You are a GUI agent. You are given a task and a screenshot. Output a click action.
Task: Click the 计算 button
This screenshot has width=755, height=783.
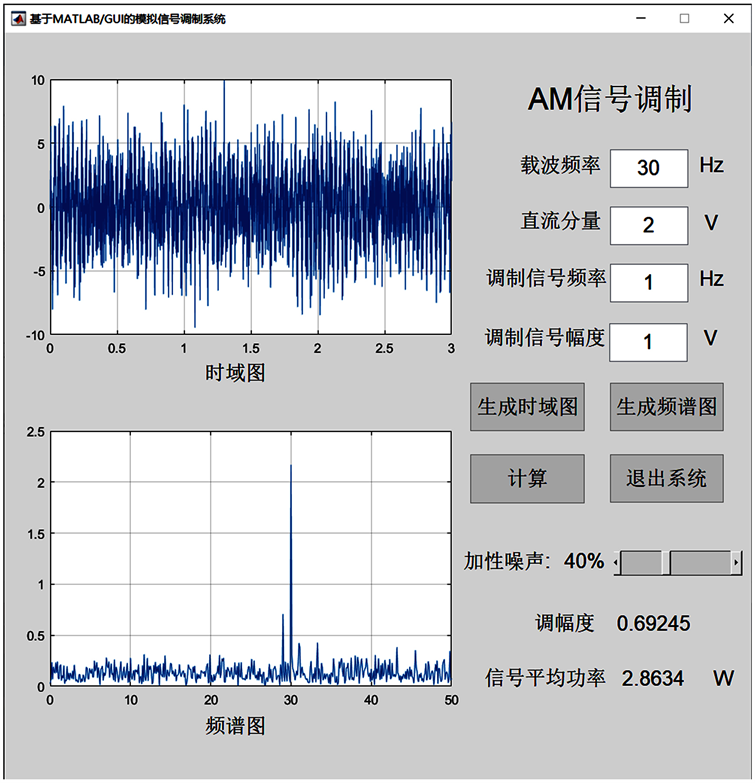pyautogui.click(x=527, y=479)
